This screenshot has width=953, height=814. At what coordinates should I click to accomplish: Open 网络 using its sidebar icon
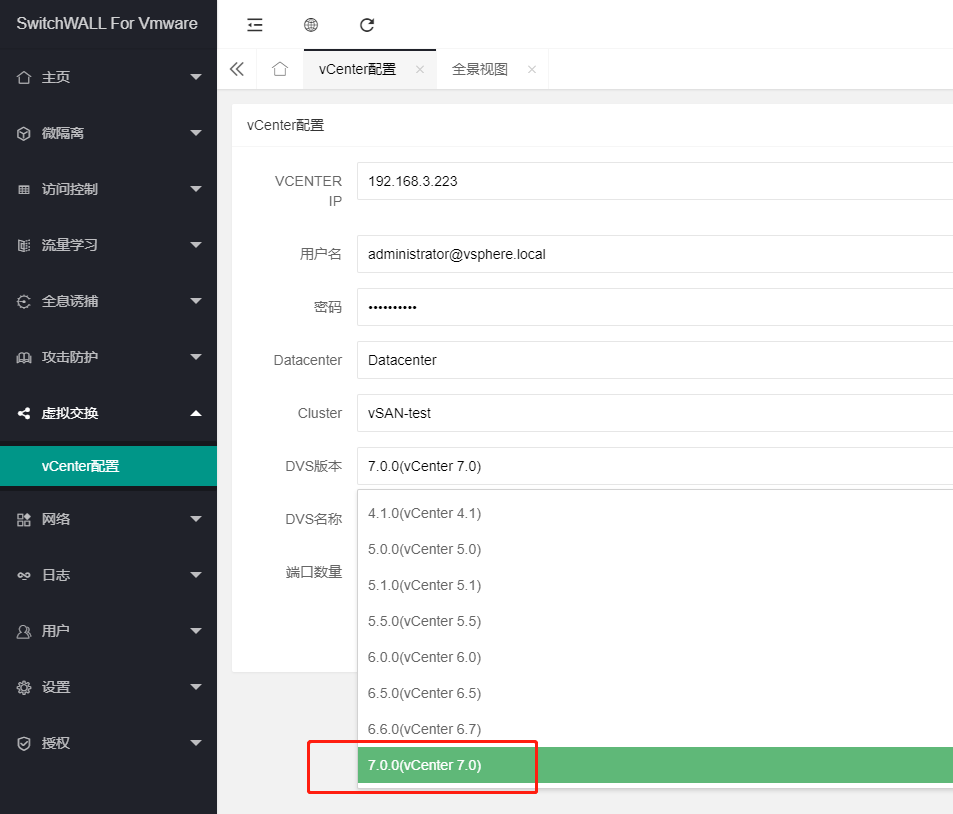point(24,519)
